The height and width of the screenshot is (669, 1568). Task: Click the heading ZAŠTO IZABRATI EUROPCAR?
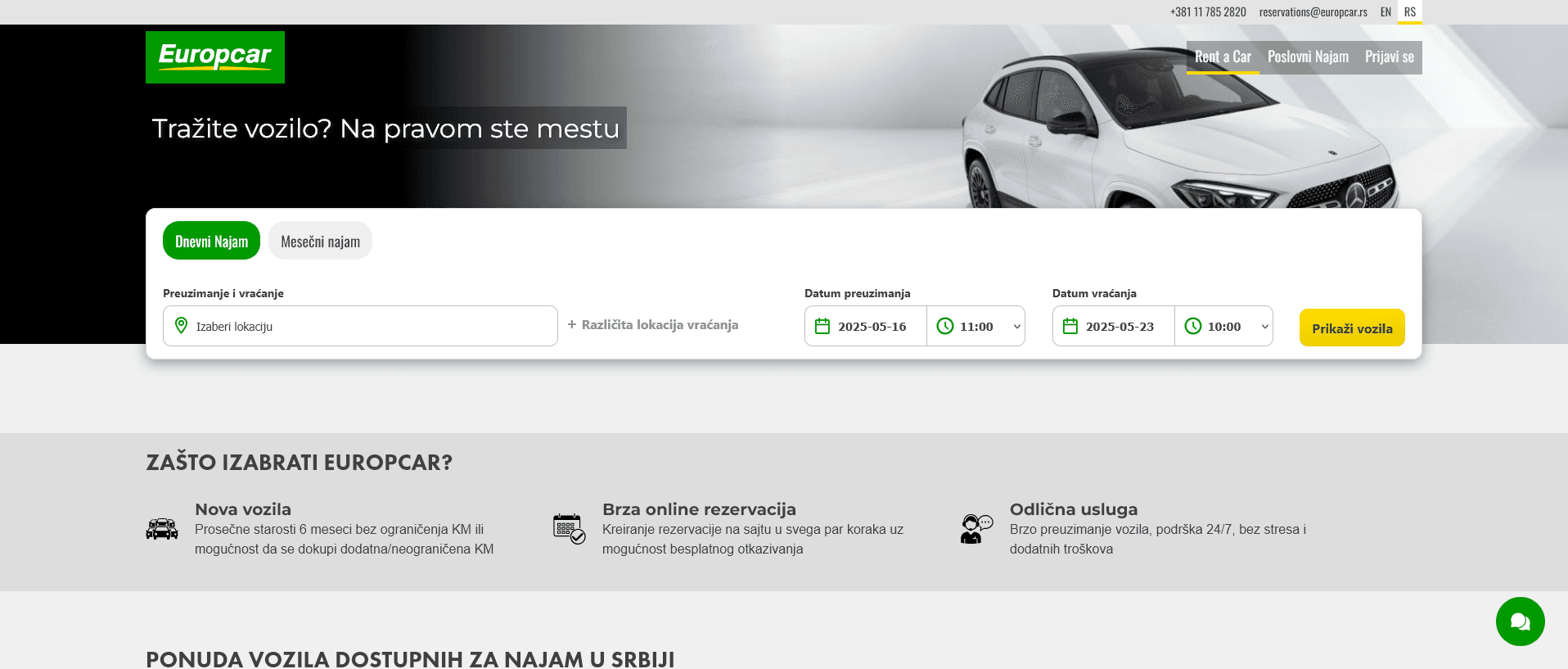(299, 463)
